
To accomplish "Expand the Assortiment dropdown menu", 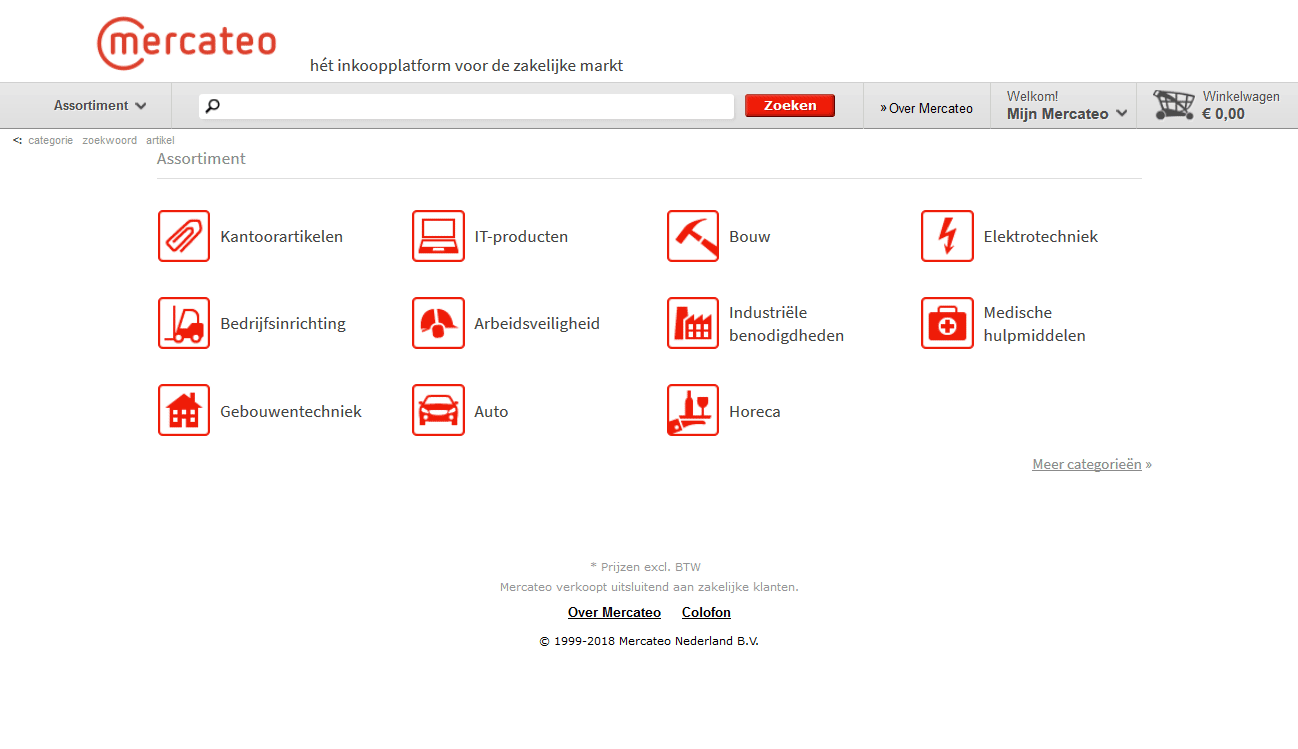I will tap(100, 105).
